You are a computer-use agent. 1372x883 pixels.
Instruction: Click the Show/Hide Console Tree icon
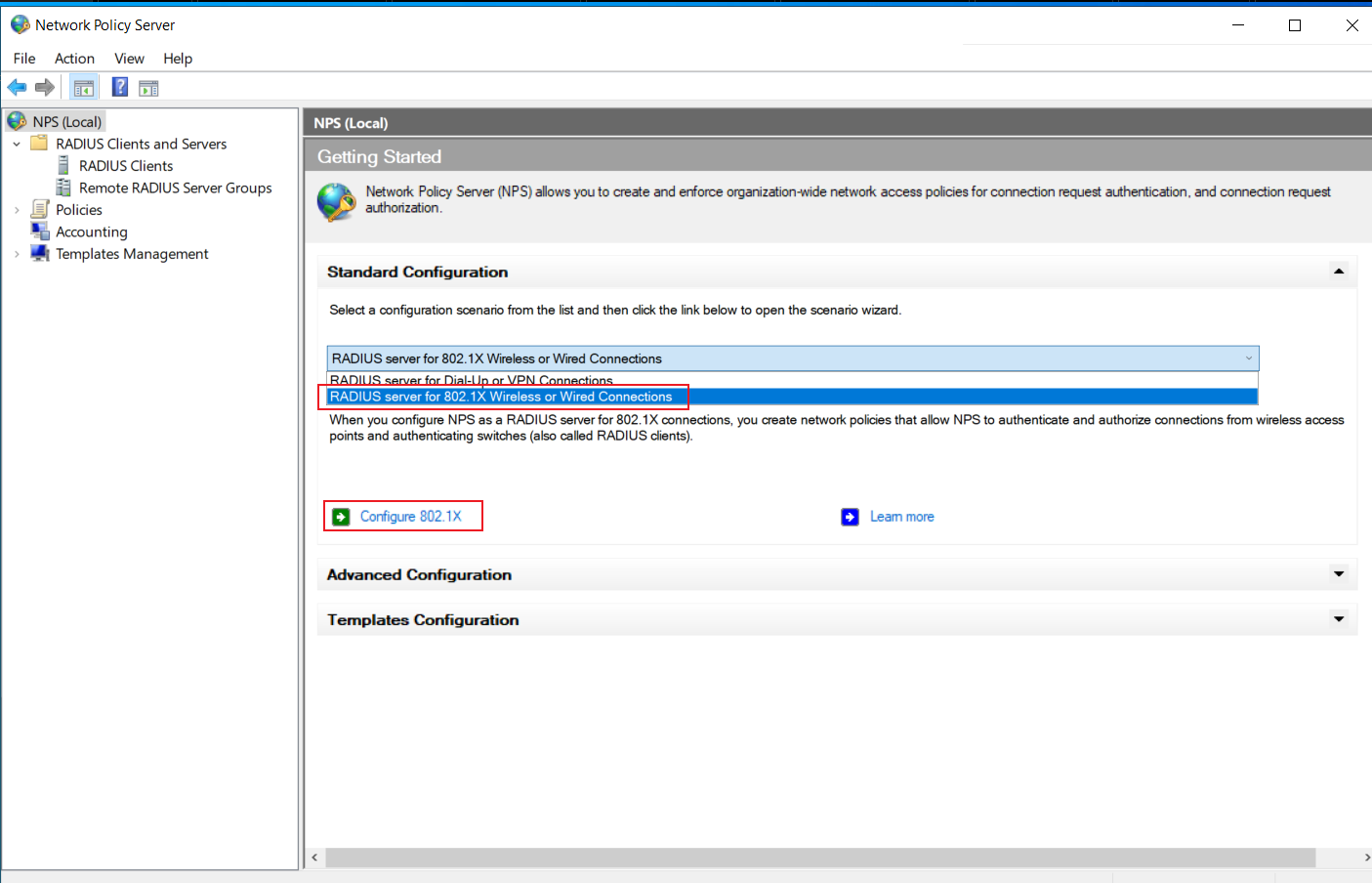pyautogui.click(x=84, y=88)
